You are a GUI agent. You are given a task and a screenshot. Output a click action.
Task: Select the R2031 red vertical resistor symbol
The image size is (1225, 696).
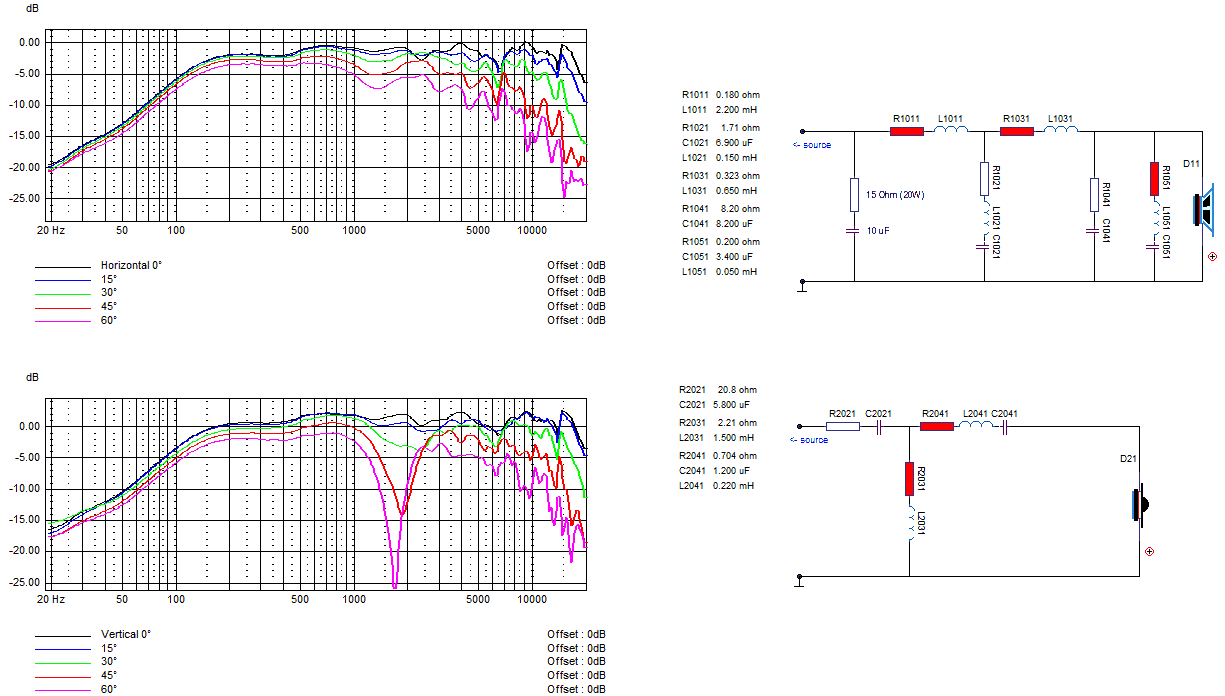coord(909,479)
